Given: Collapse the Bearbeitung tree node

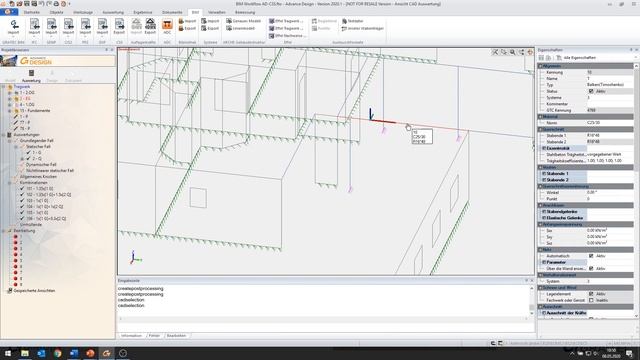Looking at the screenshot, I should pyautogui.click(x=4, y=231).
